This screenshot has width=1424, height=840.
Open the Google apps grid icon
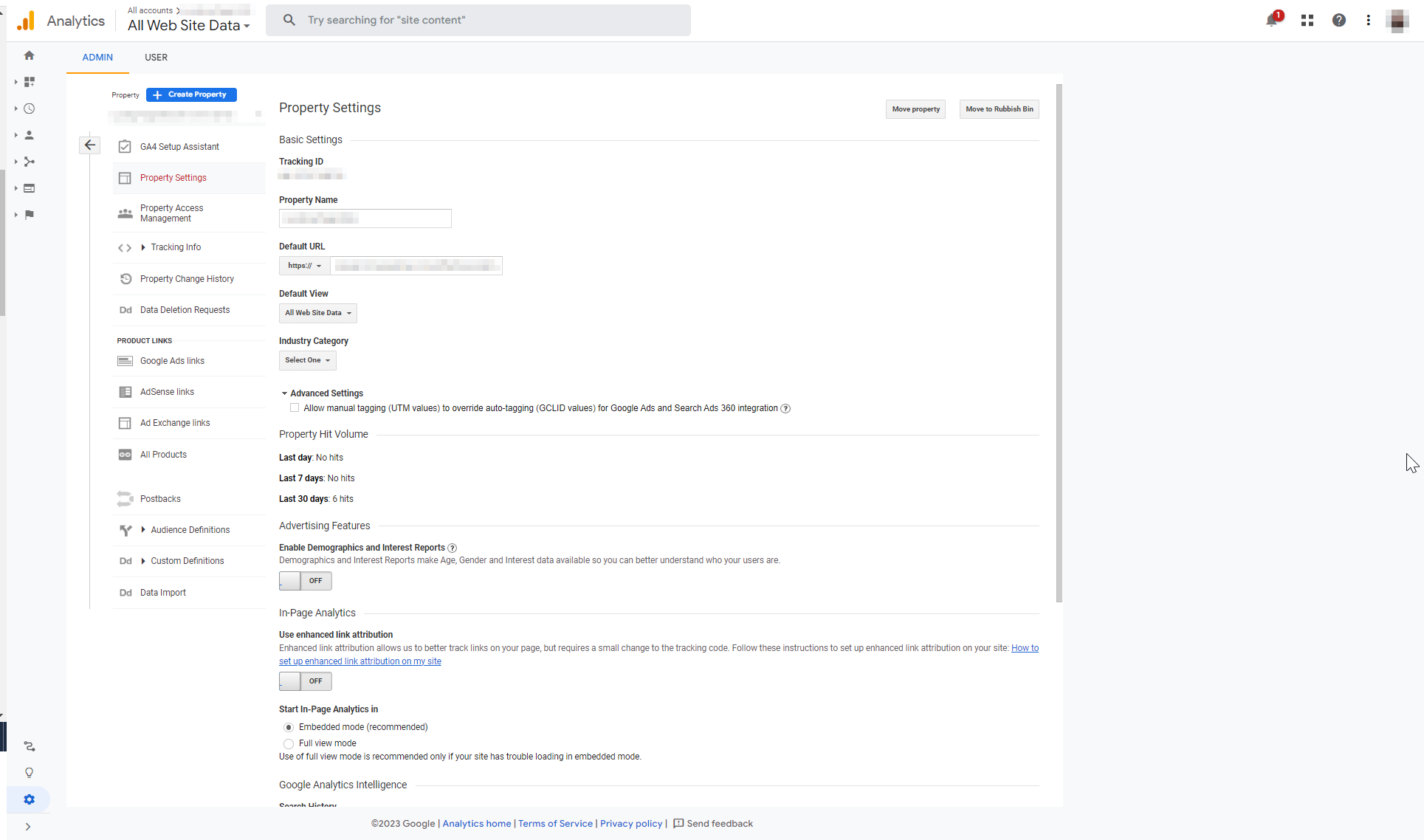[1307, 21]
